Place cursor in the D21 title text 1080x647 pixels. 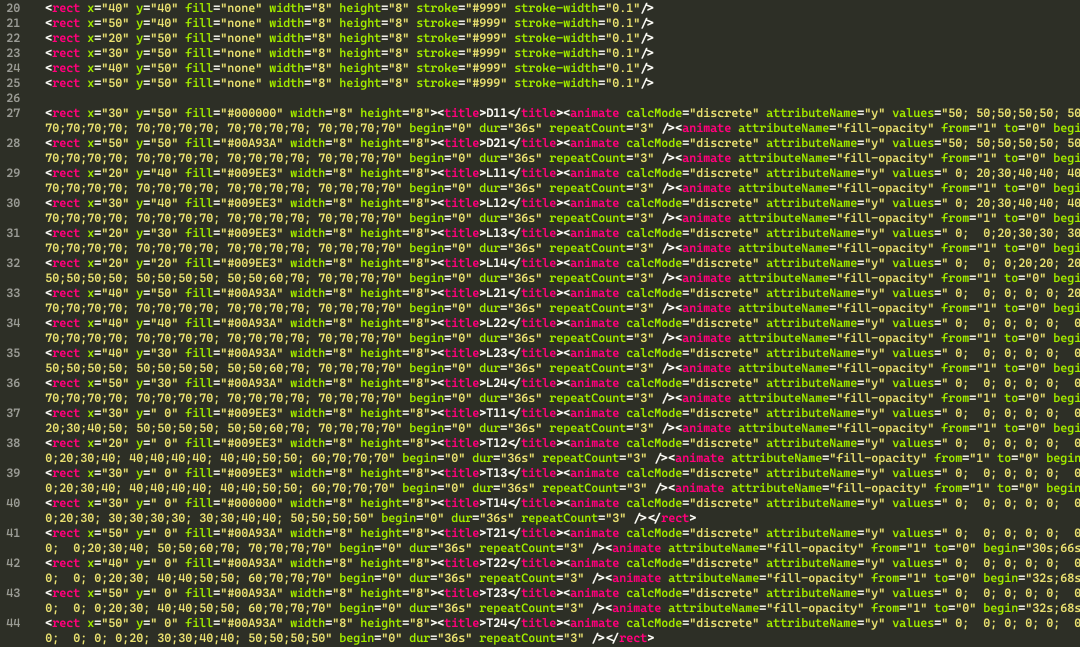[494, 143]
